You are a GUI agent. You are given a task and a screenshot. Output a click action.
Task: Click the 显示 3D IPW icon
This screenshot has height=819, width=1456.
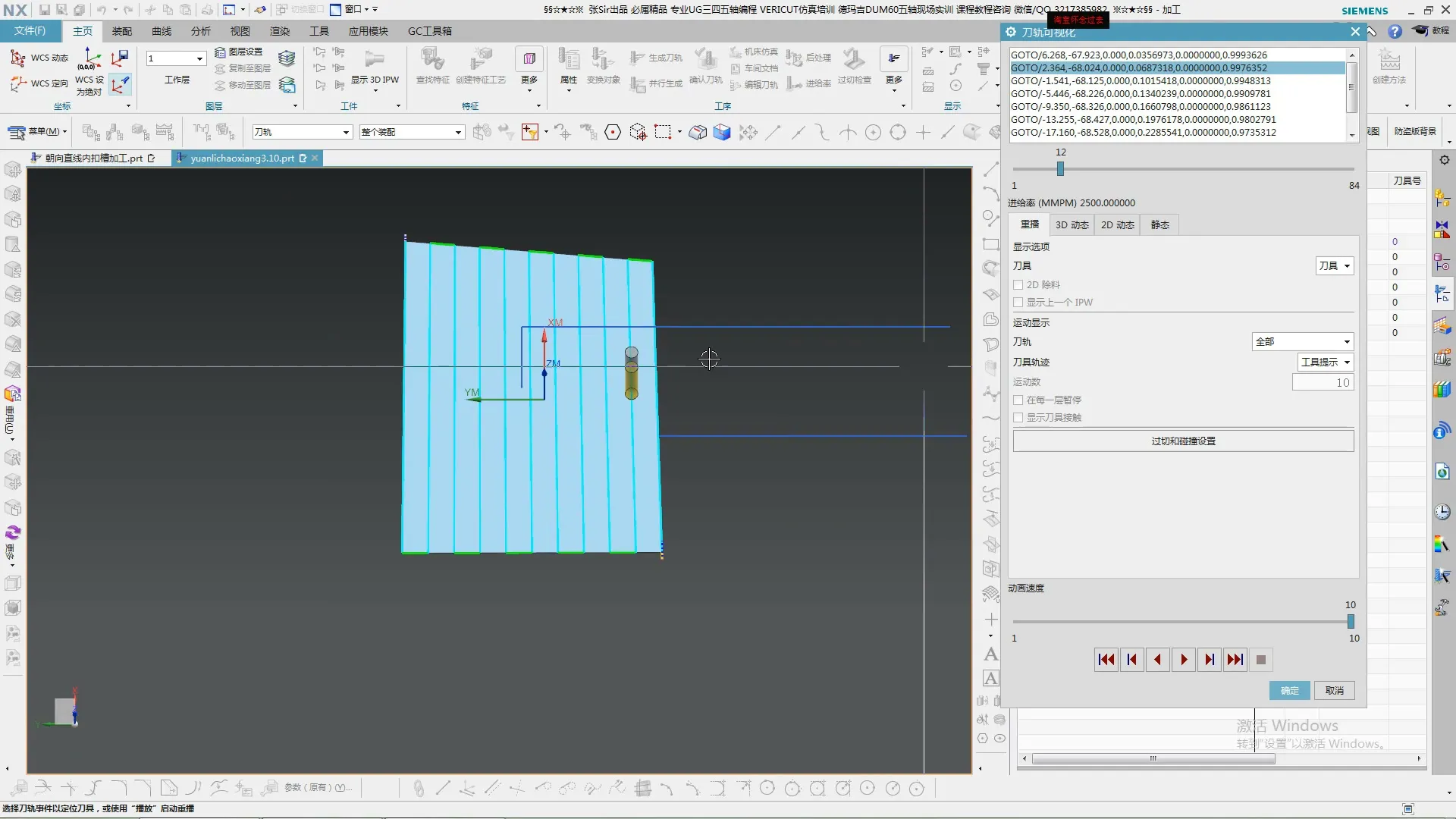click(x=375, y=61)
